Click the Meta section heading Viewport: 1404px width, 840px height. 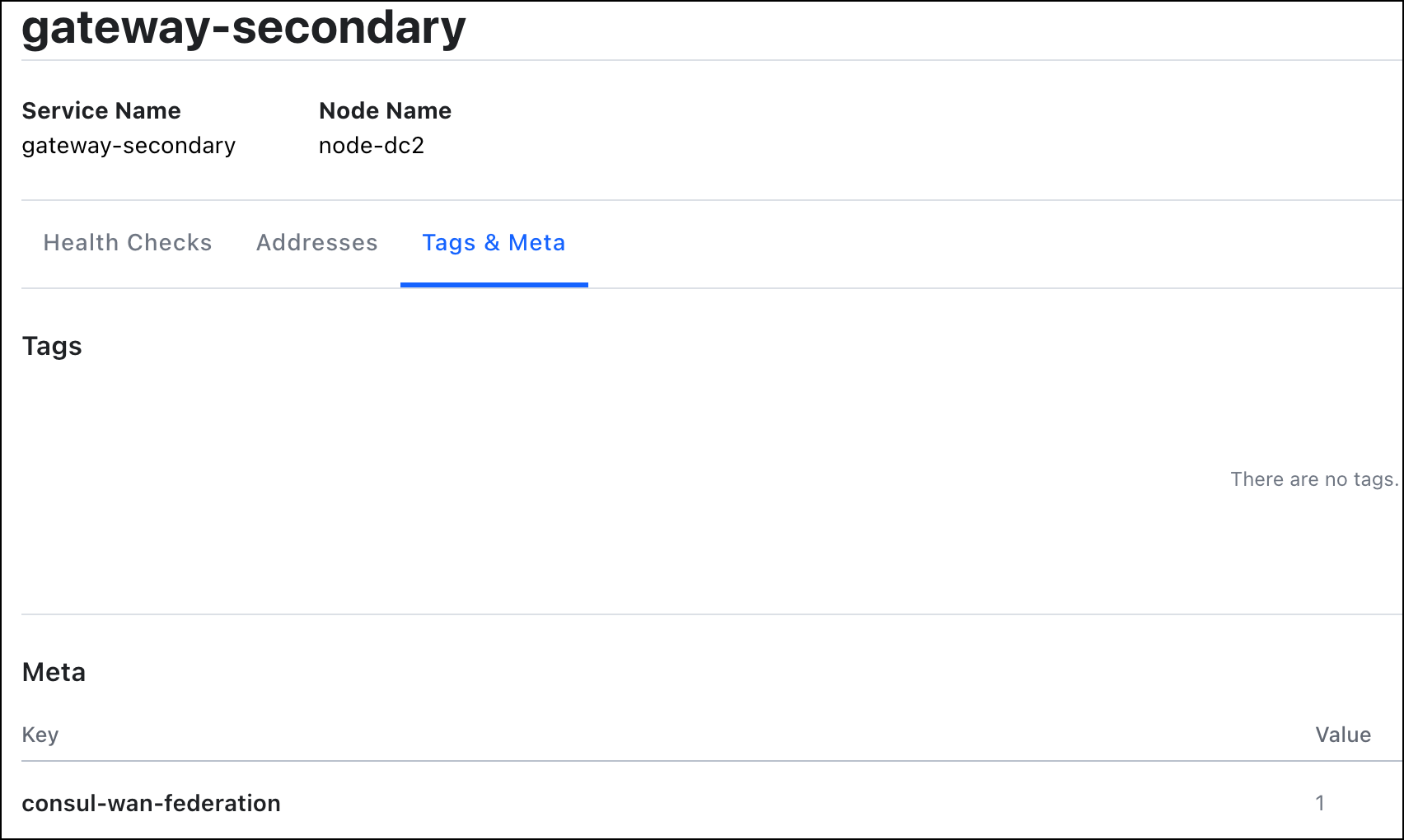54,672
